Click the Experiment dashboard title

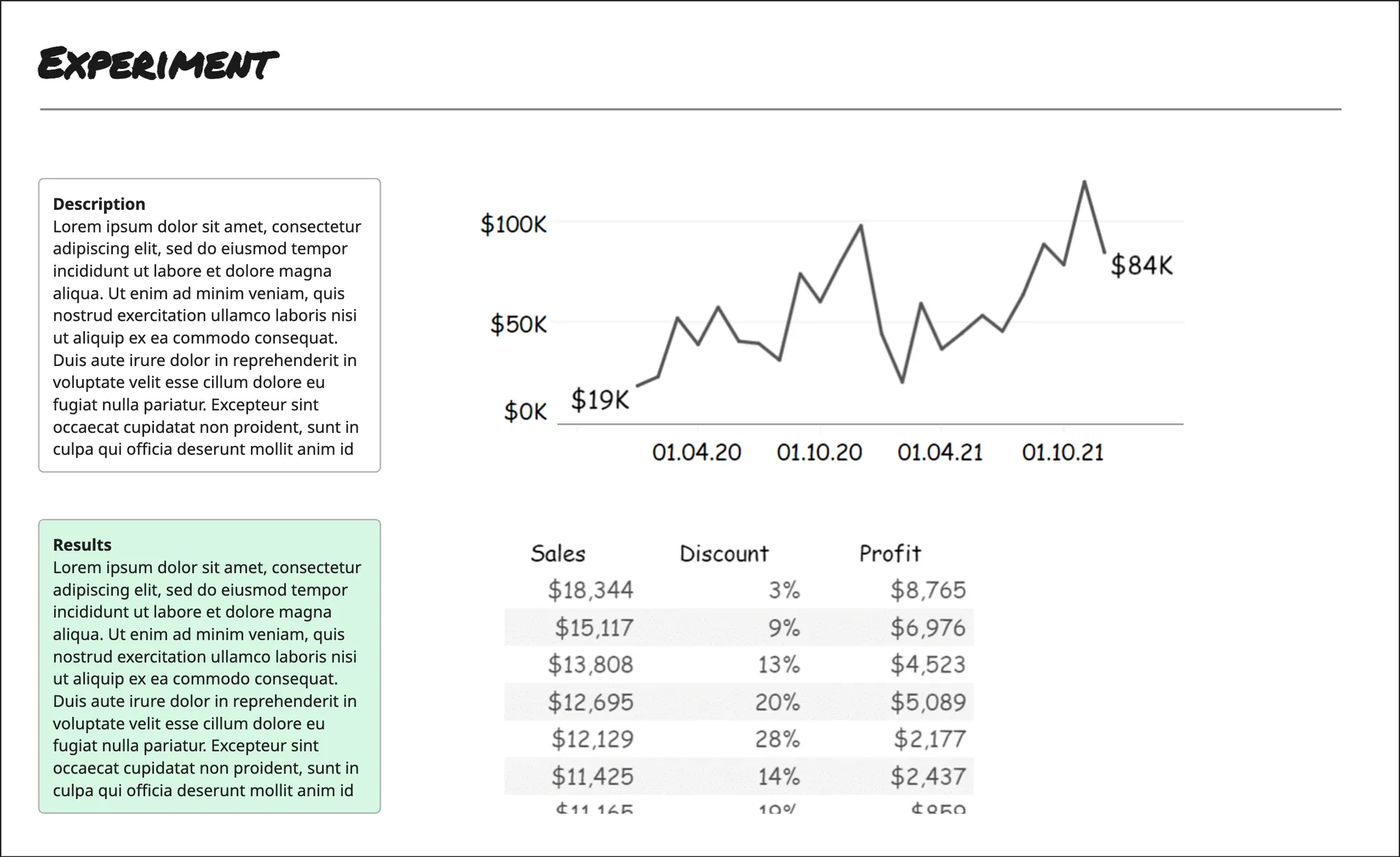(x=157, y=64)
